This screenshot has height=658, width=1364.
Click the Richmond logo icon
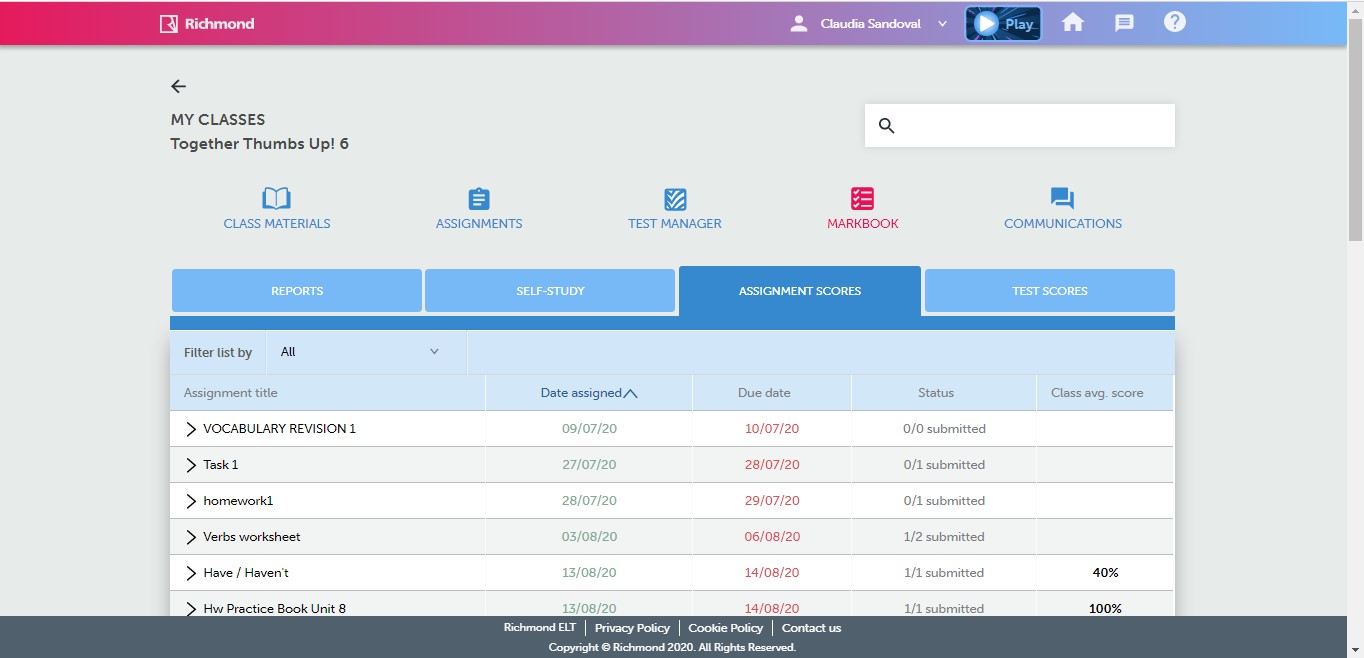click(x=169, y=24)
